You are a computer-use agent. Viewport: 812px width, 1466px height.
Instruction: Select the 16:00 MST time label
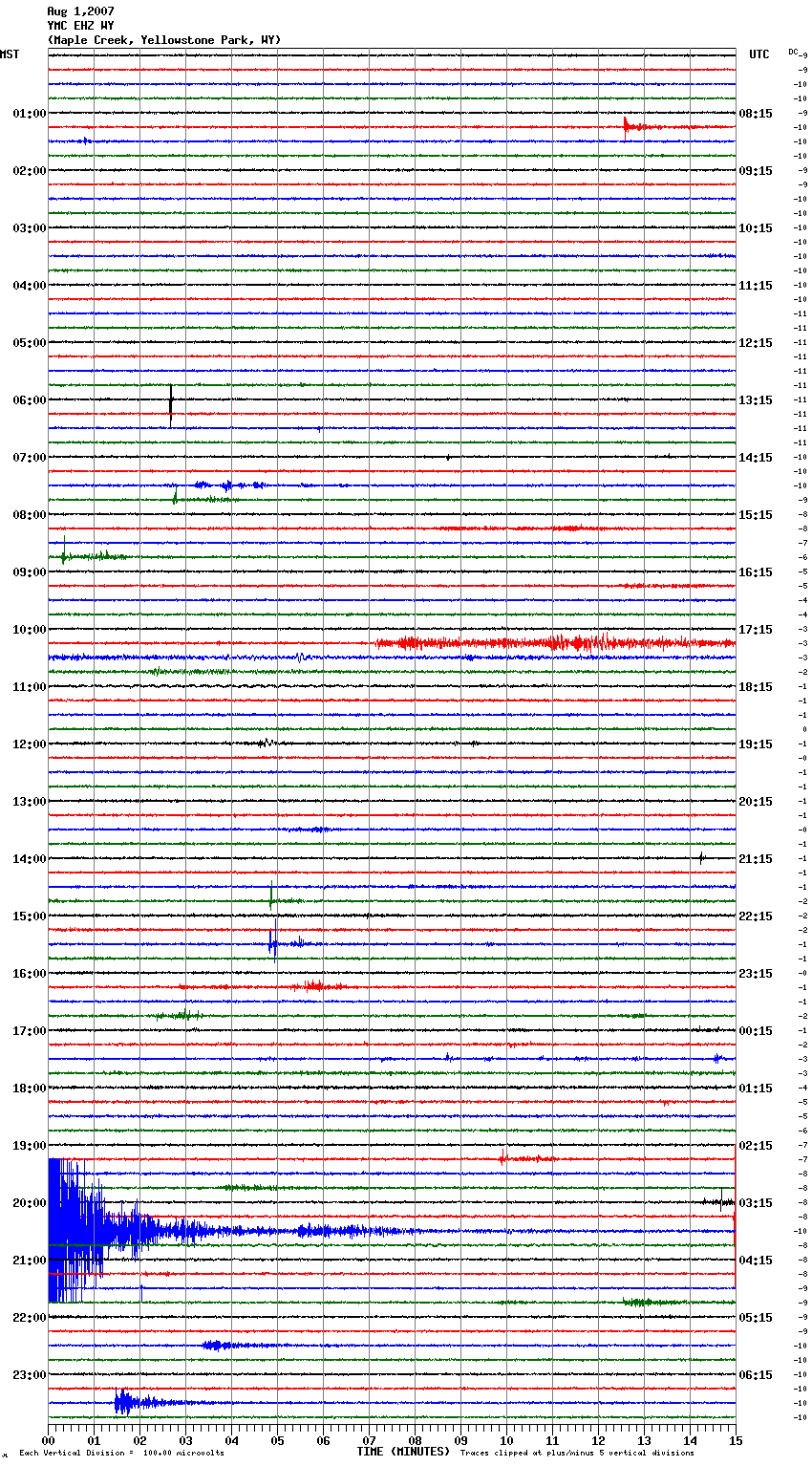[30, 974]
